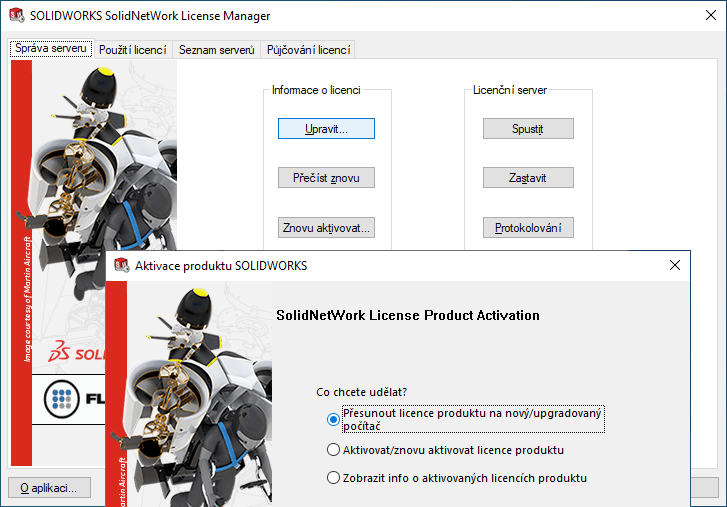Open the Správa serveru tab
727x507 pixels.
(x=51, y=48)
